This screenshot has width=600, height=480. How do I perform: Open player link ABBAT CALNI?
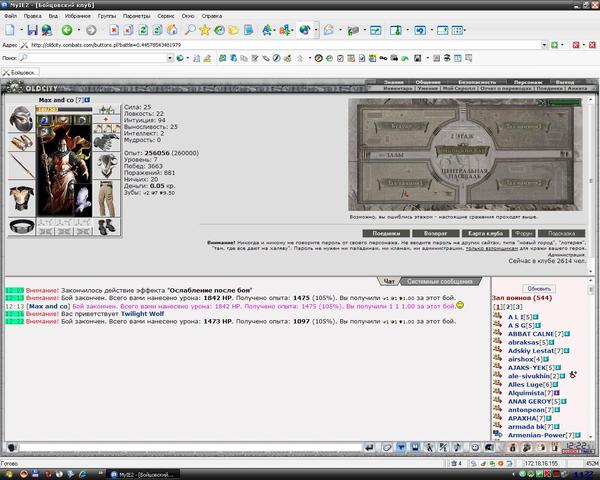[530, 334]
